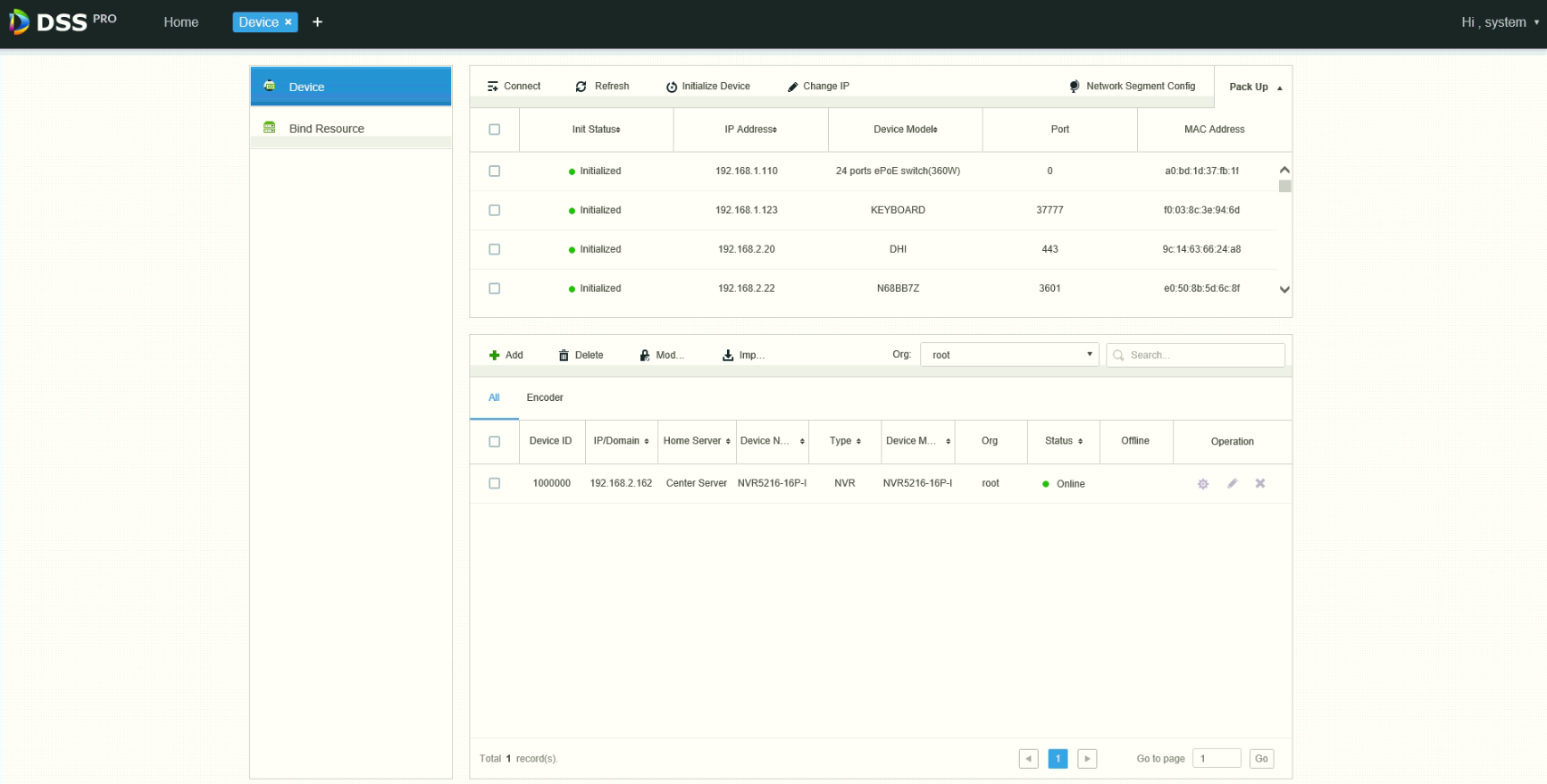Open Network Segment Config

[1132, 87]
